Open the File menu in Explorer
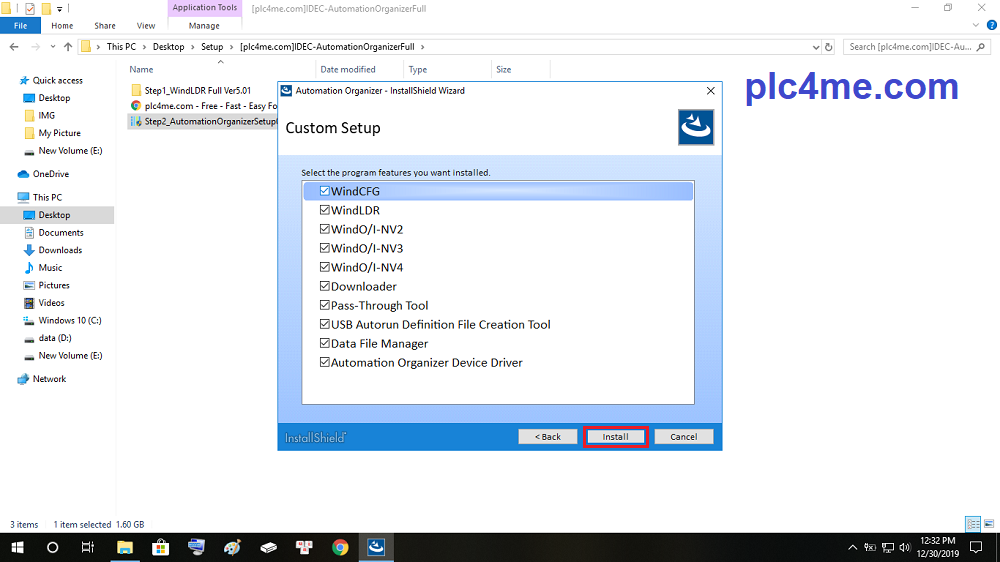This screenshot has height=562, width=1000. point(20,25)
